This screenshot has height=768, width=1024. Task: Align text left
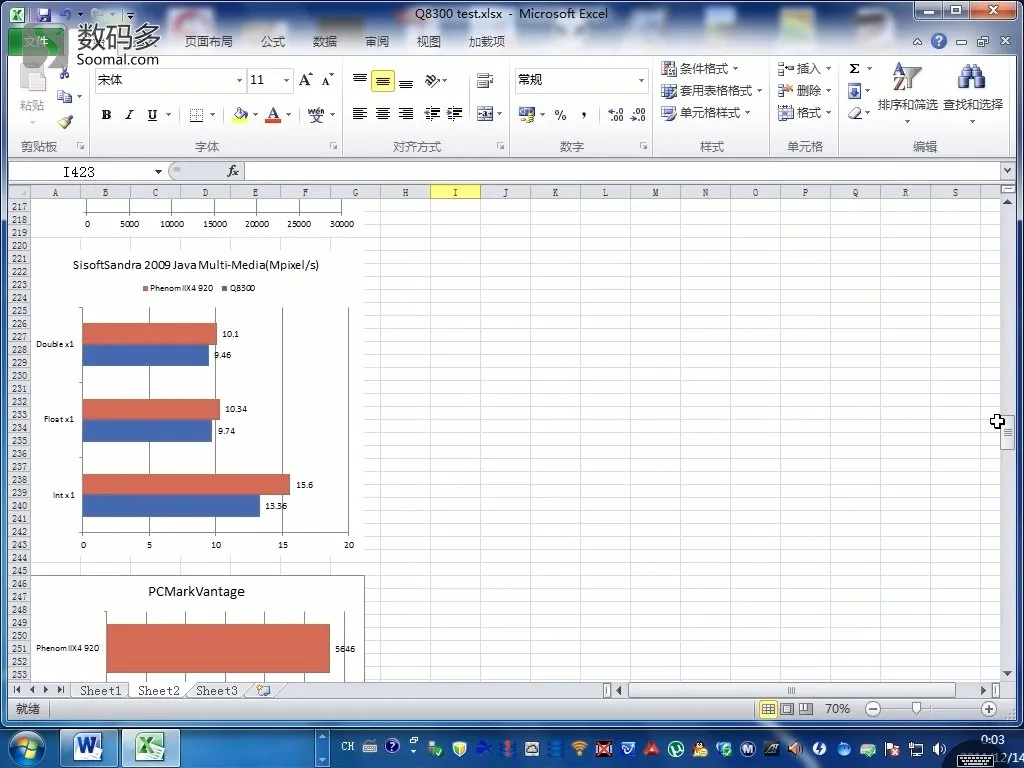click(x=360, y=114)
